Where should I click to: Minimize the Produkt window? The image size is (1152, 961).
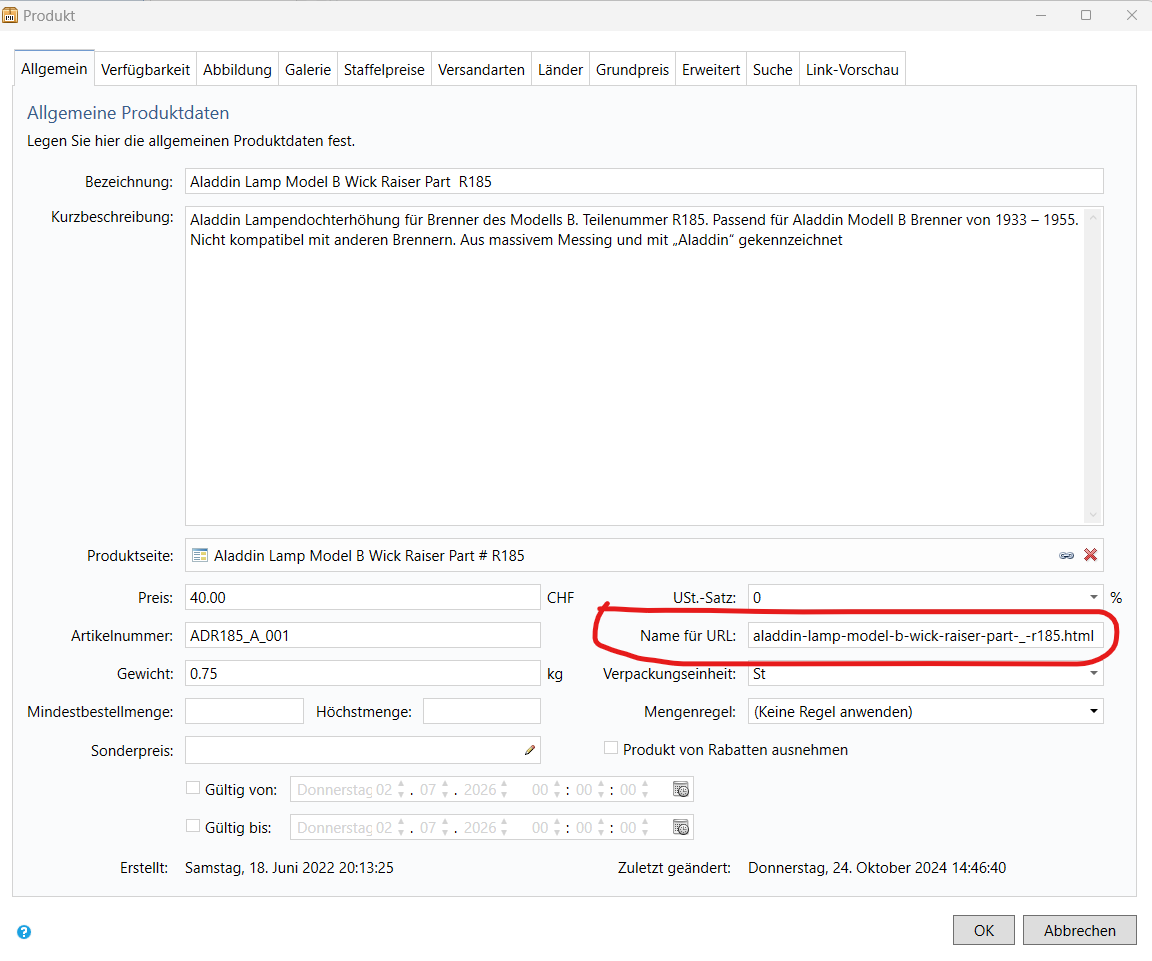(x=1041, y=15)
